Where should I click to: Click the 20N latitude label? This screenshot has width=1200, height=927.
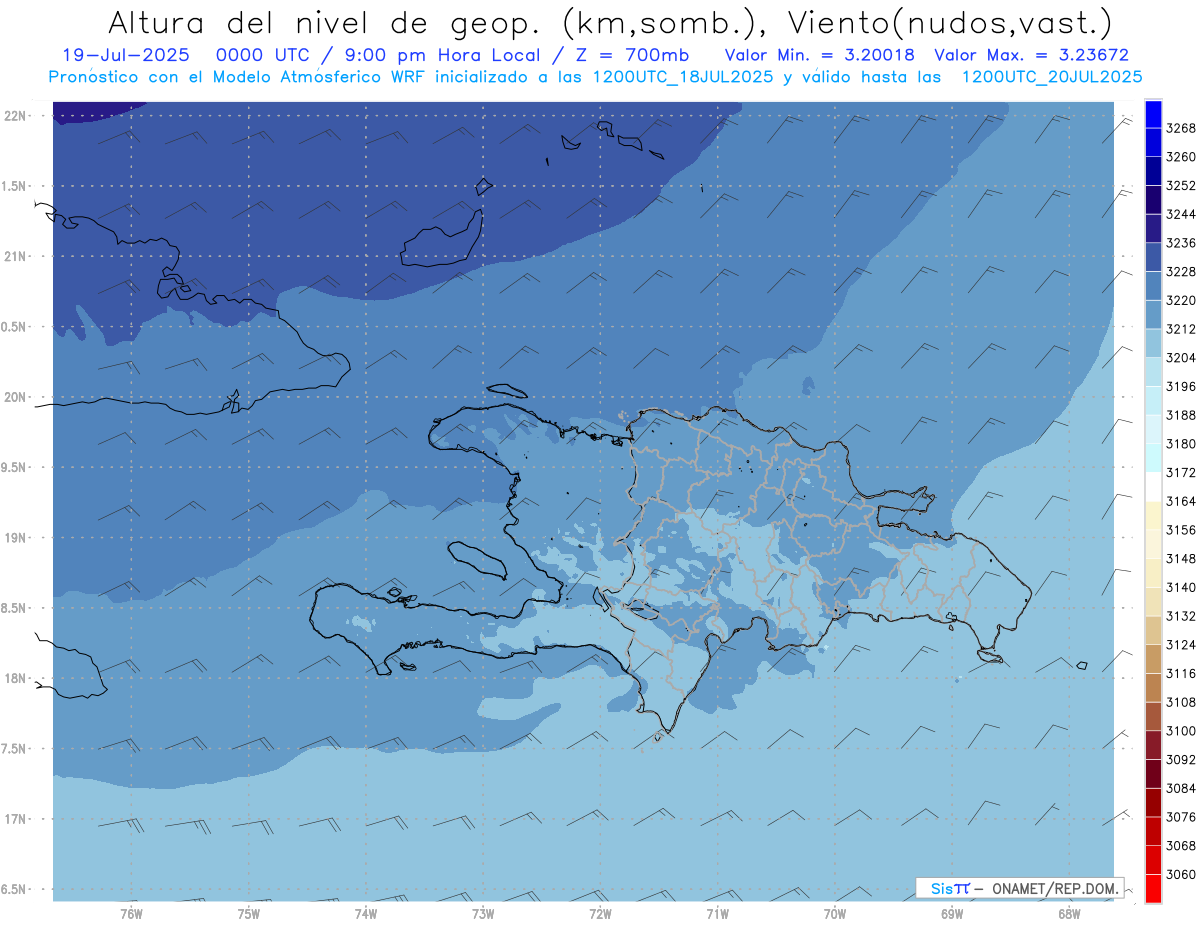16,397
